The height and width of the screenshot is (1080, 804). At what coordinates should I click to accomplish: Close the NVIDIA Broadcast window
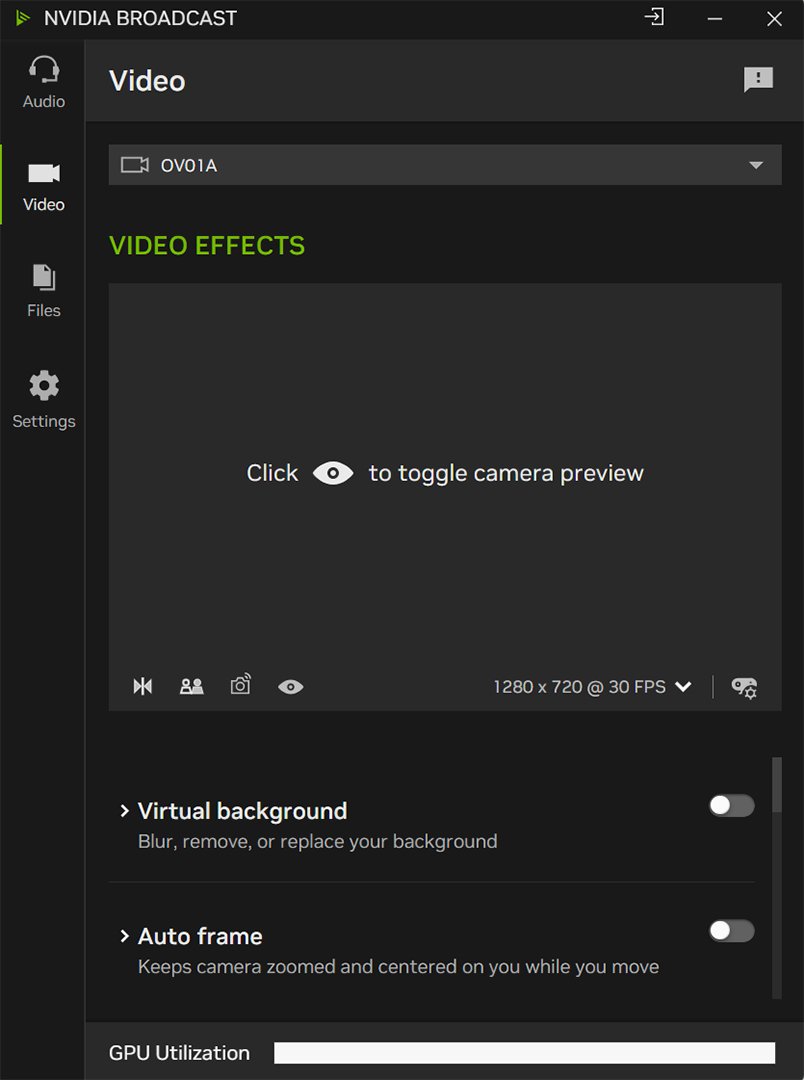click(x=774, y=19)
